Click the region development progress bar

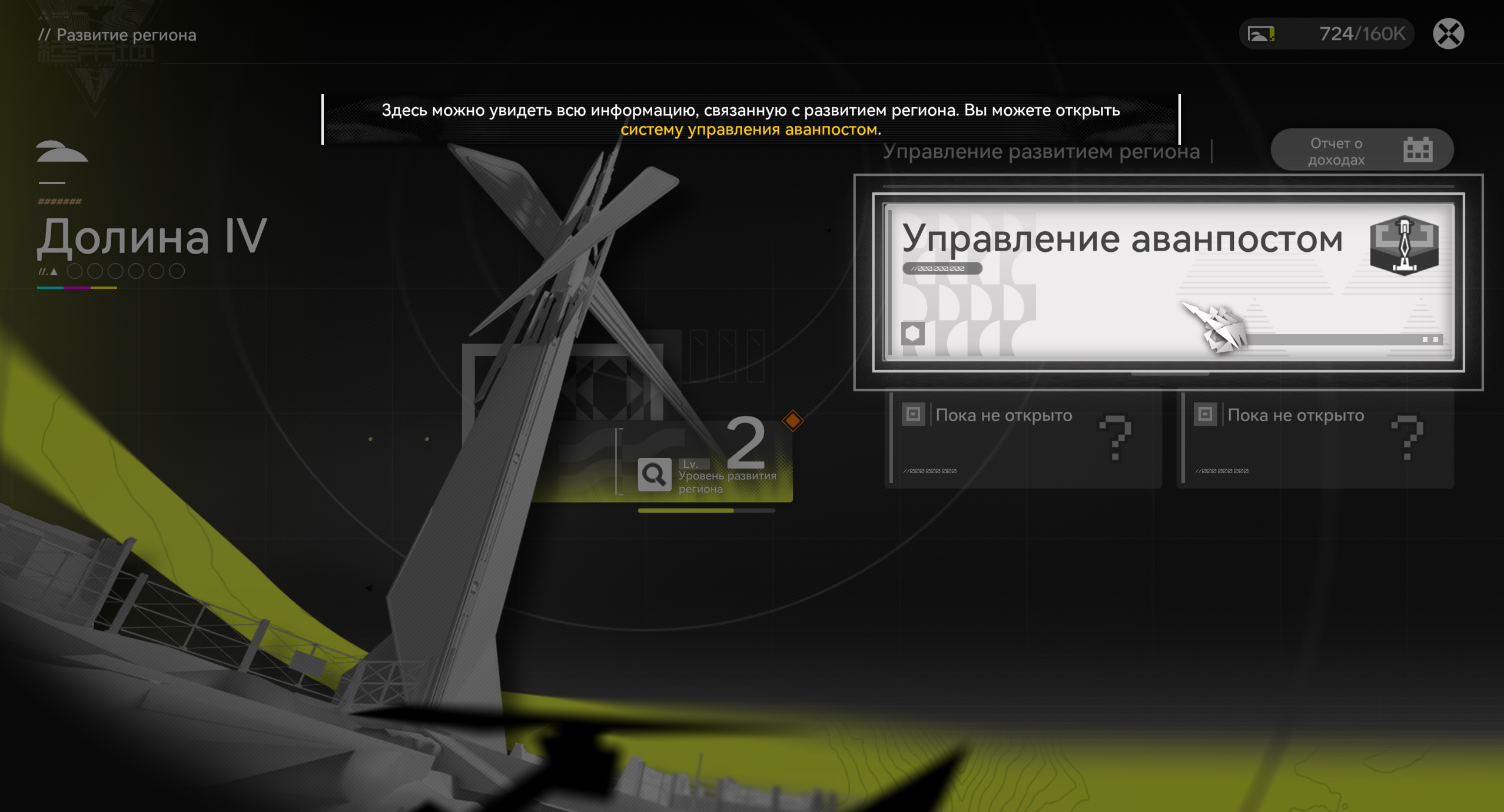706,511
